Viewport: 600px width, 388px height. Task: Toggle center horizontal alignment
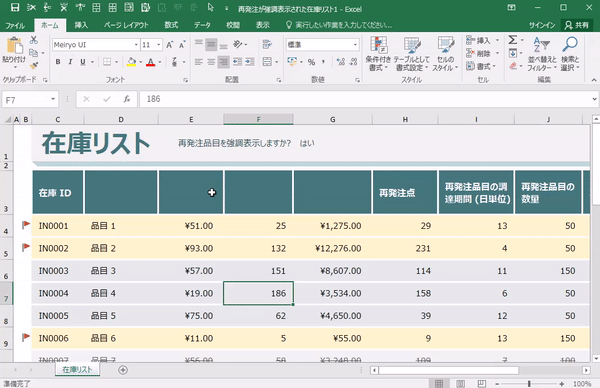pyautogui.click(x=211, y=62)
